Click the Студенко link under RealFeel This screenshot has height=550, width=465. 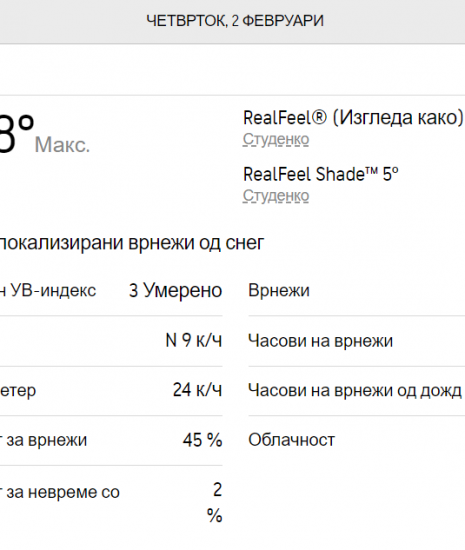(276, 140)
